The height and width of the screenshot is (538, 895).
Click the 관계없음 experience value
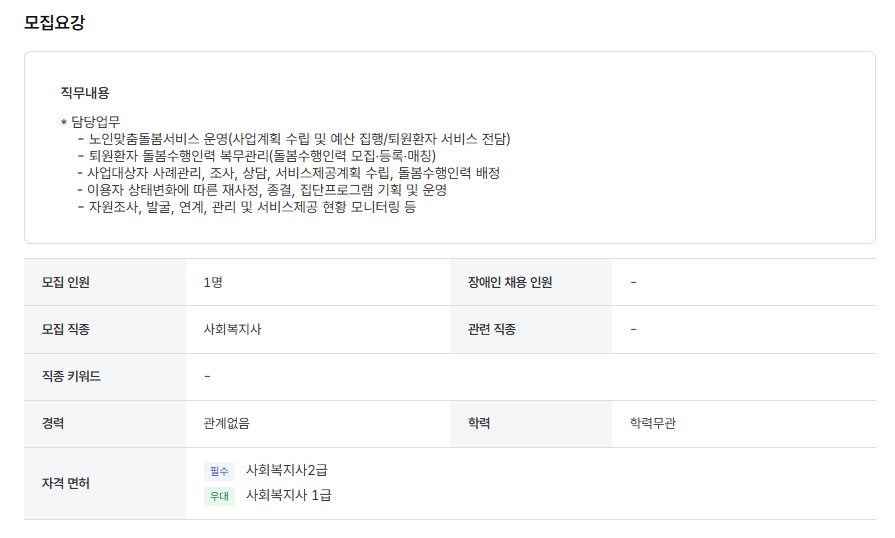pos(227,423)
